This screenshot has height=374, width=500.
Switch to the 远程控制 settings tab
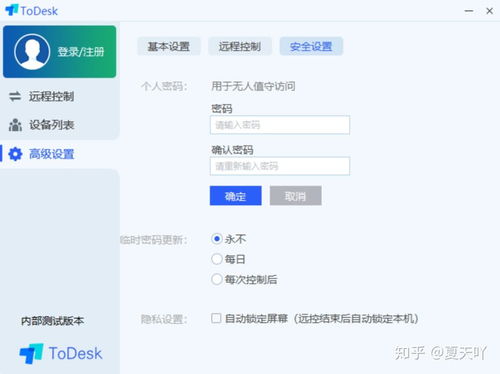[240, 46]
